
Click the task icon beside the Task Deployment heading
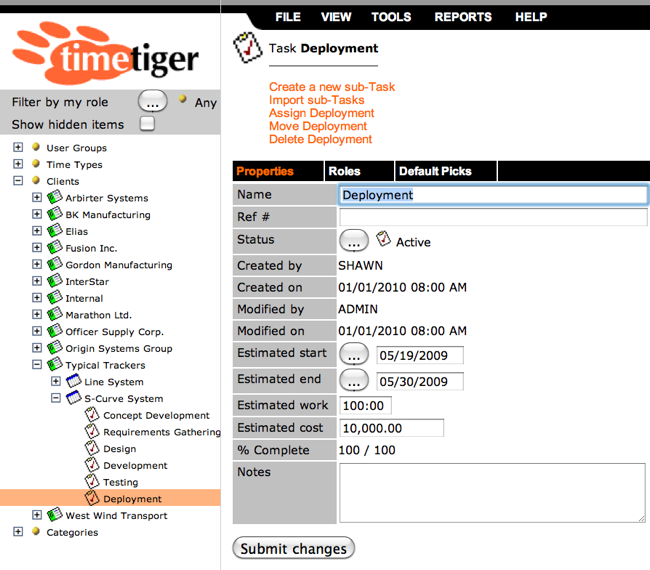click(x=247, y=48)
